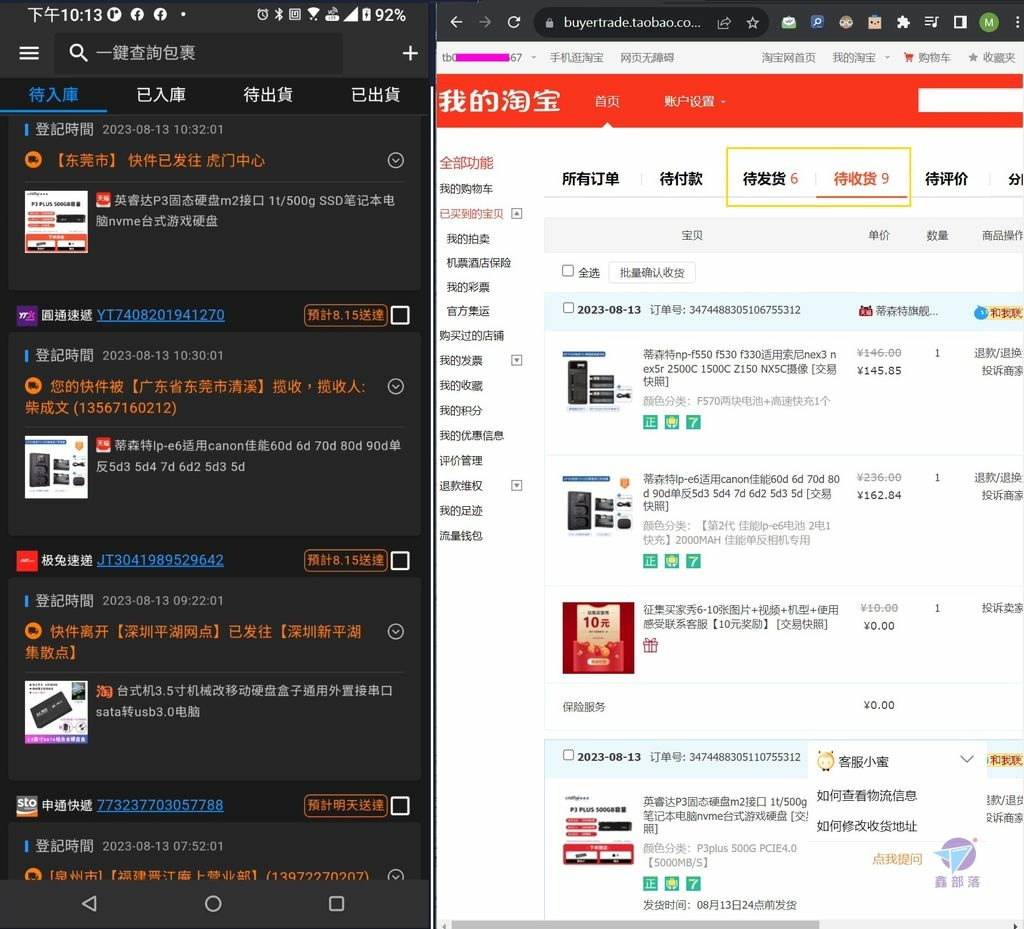Click green 7 badge under 蒂森特lp-e6 item
This screenshot has height=929, width=1024.
(x=694, y=561)
